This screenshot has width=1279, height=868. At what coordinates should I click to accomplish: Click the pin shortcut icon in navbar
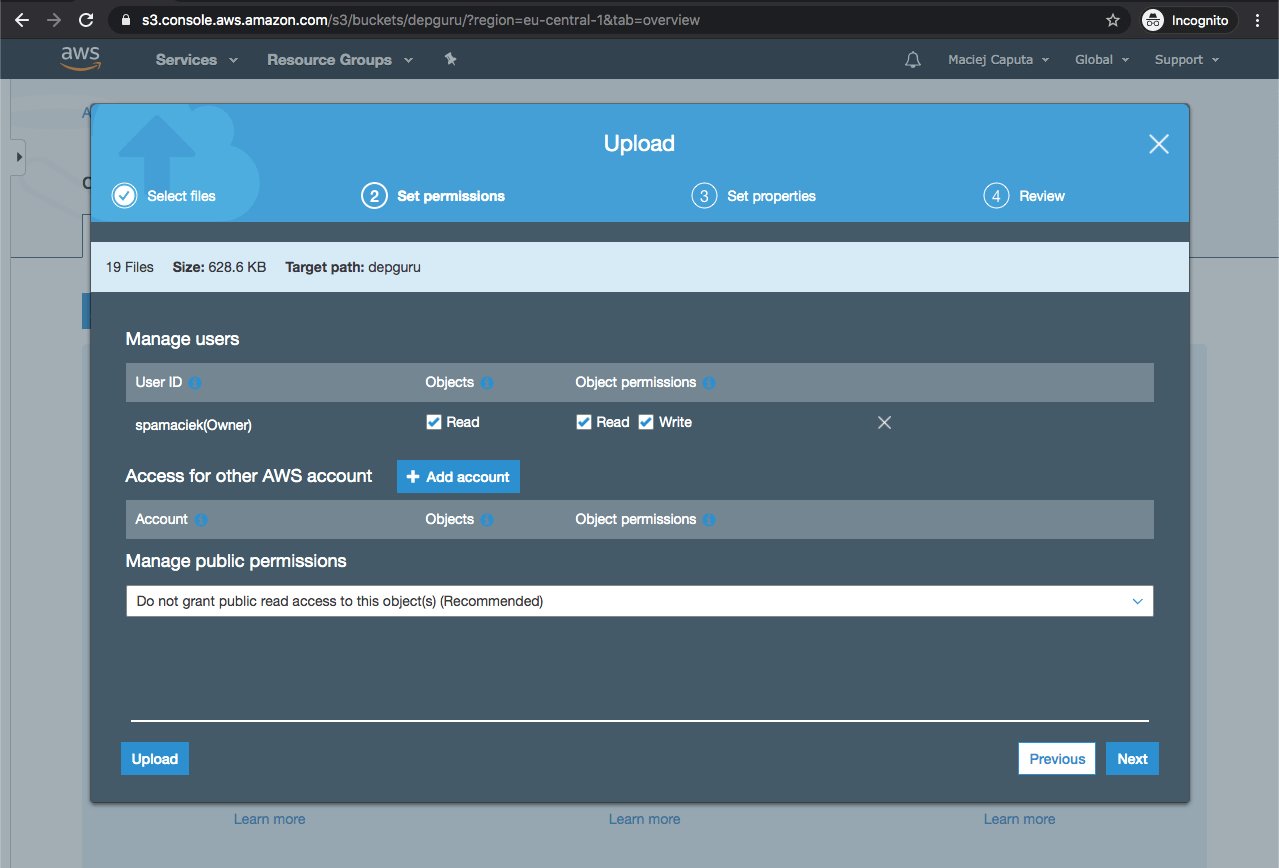point(450,60)
